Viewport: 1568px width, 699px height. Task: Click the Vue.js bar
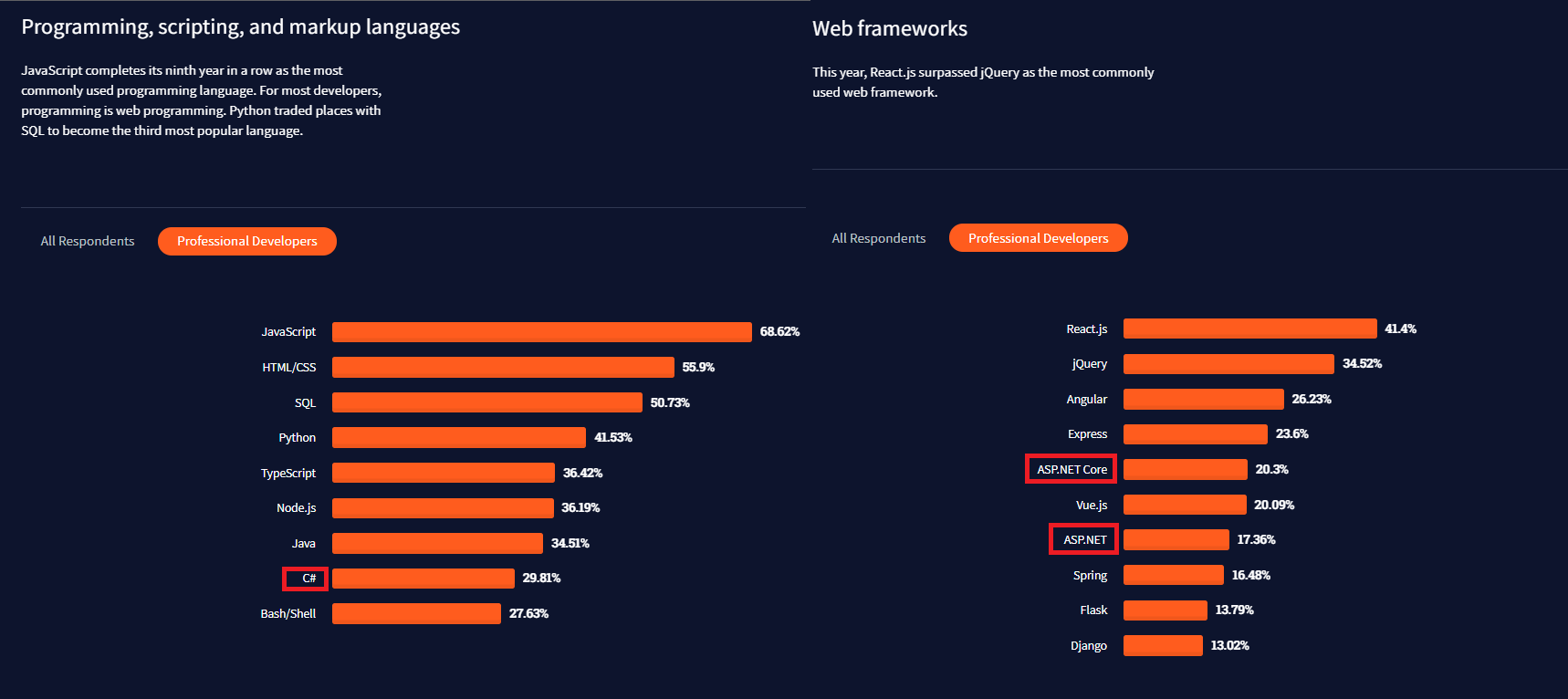point(1184,505)
